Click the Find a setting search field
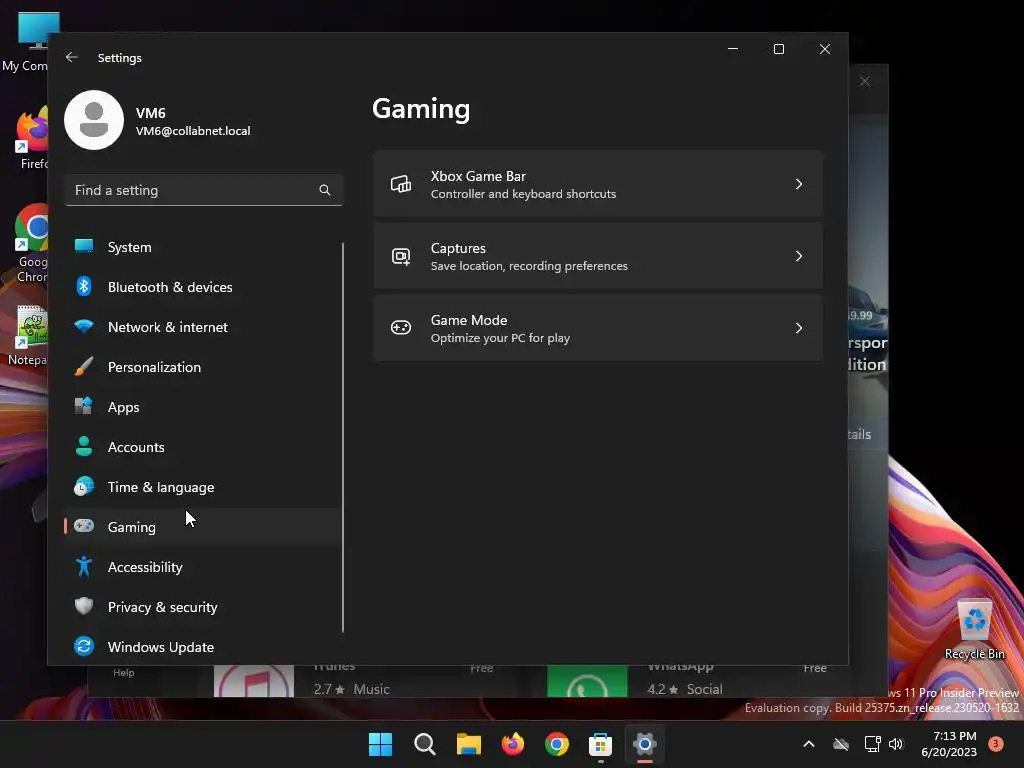Screen dimensions: 1024x768 (x=203, y=190)
